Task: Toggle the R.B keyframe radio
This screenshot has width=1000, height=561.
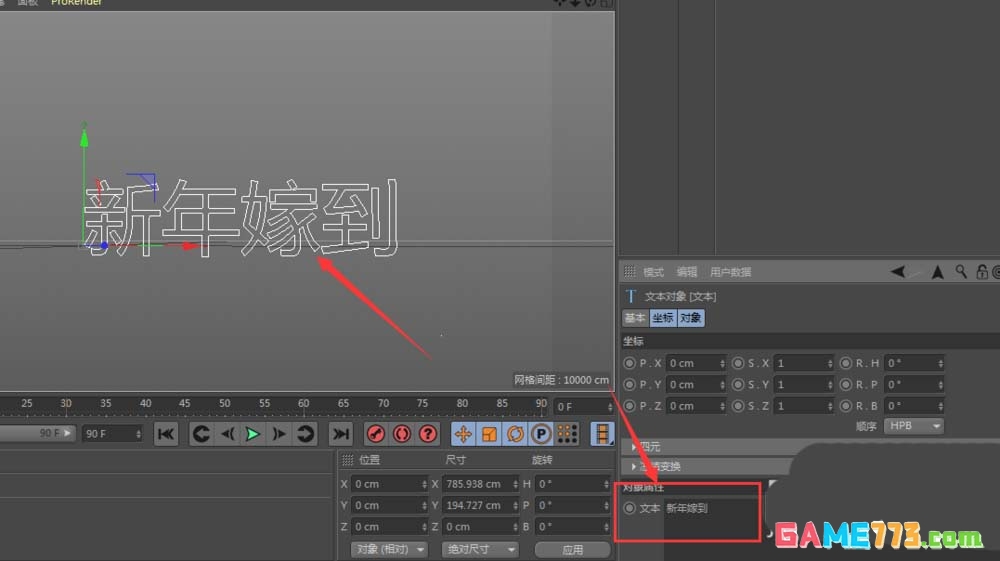Action: coord(846,405)
